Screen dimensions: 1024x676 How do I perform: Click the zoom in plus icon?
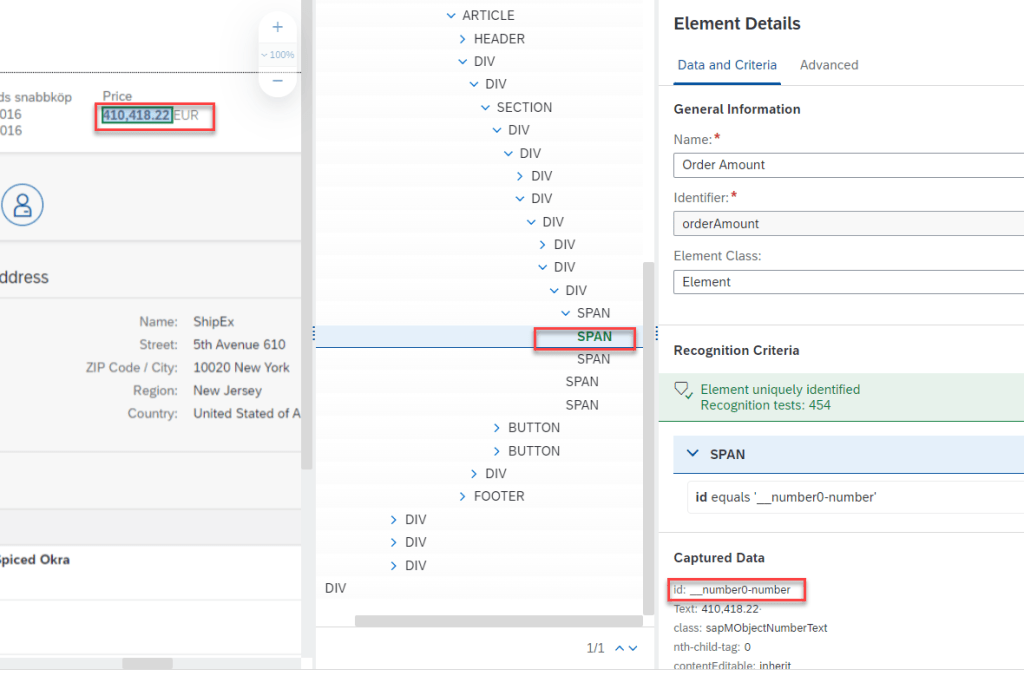(277, 27)
